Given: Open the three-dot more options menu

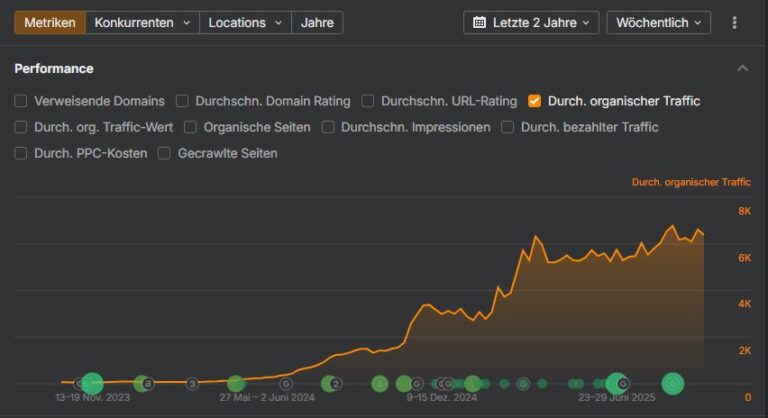Looking at the screenshot, I should (x=735, y=22).
